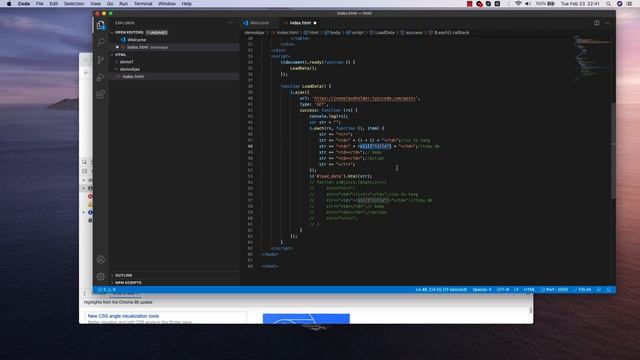Click the split editor right icon
Viewport: 640px width, 360px height.
(x=597, y=23)
